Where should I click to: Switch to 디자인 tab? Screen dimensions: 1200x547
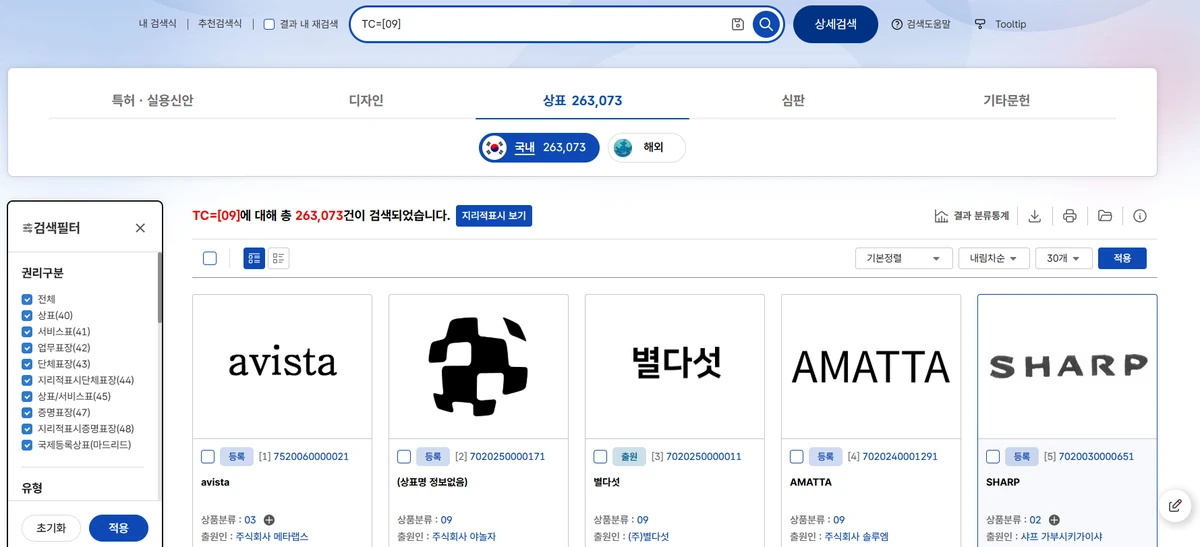point(366,100)
